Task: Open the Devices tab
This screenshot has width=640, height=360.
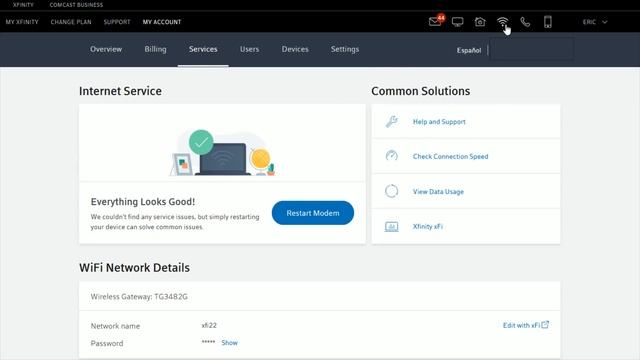Action: 295,49
